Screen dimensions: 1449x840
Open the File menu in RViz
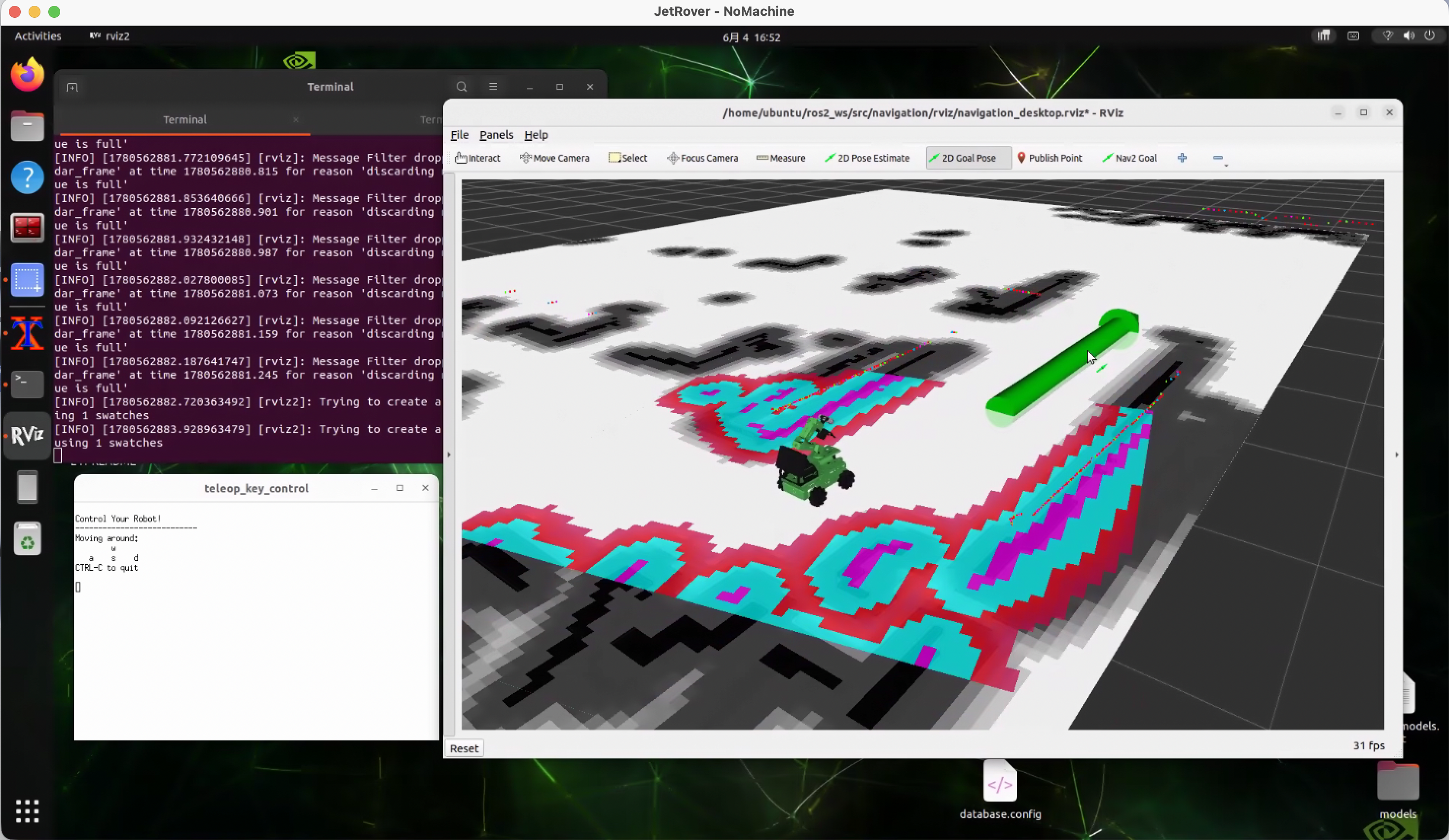click(x=459, y=135)
